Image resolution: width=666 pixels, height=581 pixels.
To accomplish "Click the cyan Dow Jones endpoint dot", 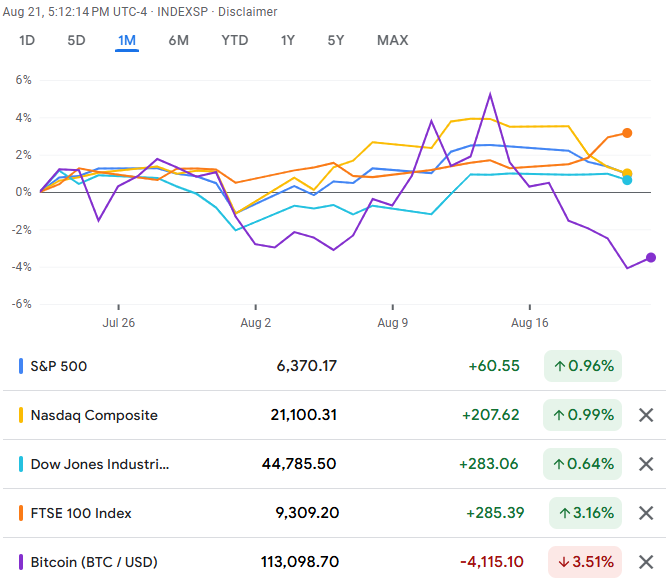I will point(627,180).
